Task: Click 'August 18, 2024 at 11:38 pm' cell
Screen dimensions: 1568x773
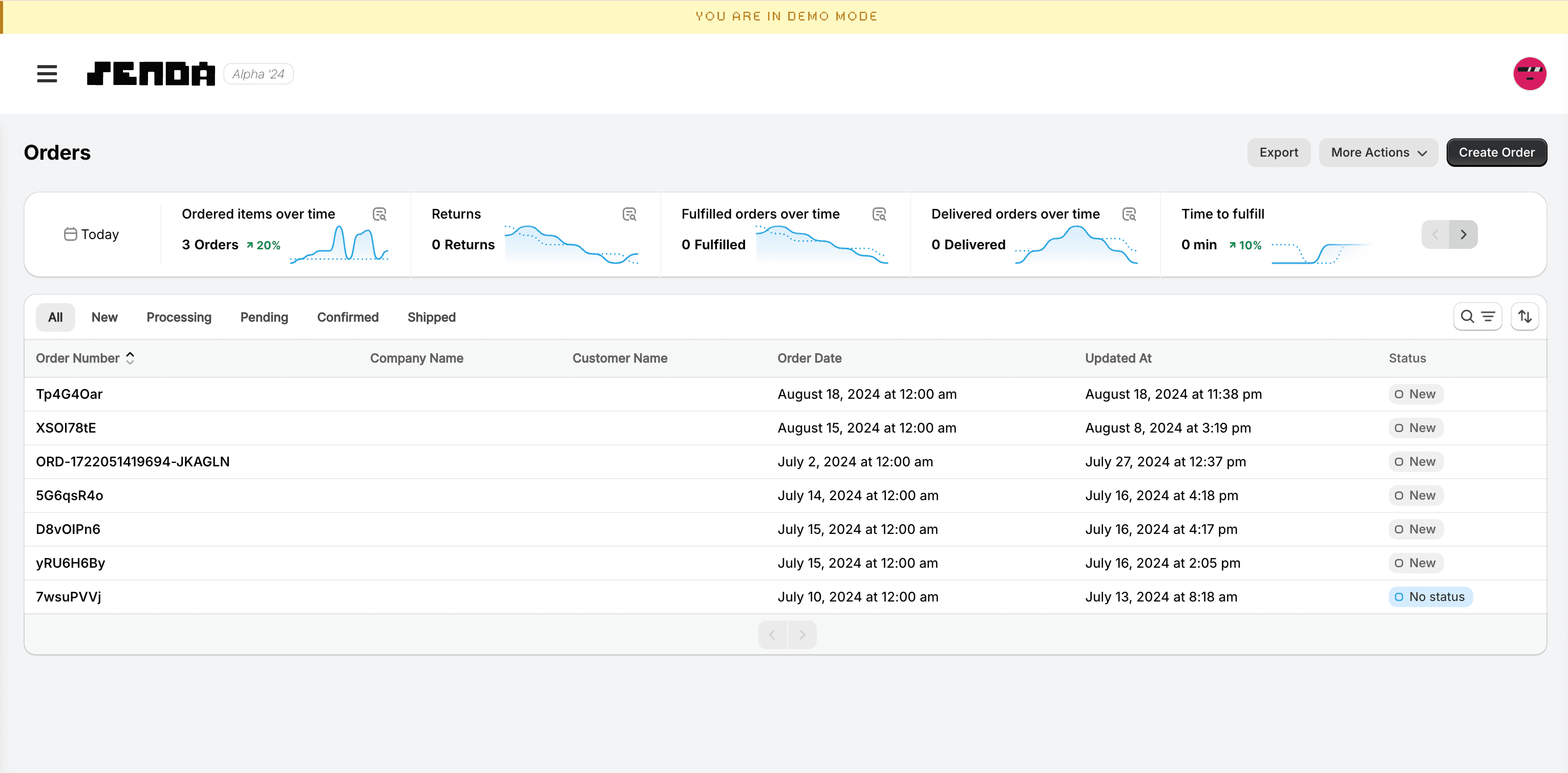Action: 1173,394
